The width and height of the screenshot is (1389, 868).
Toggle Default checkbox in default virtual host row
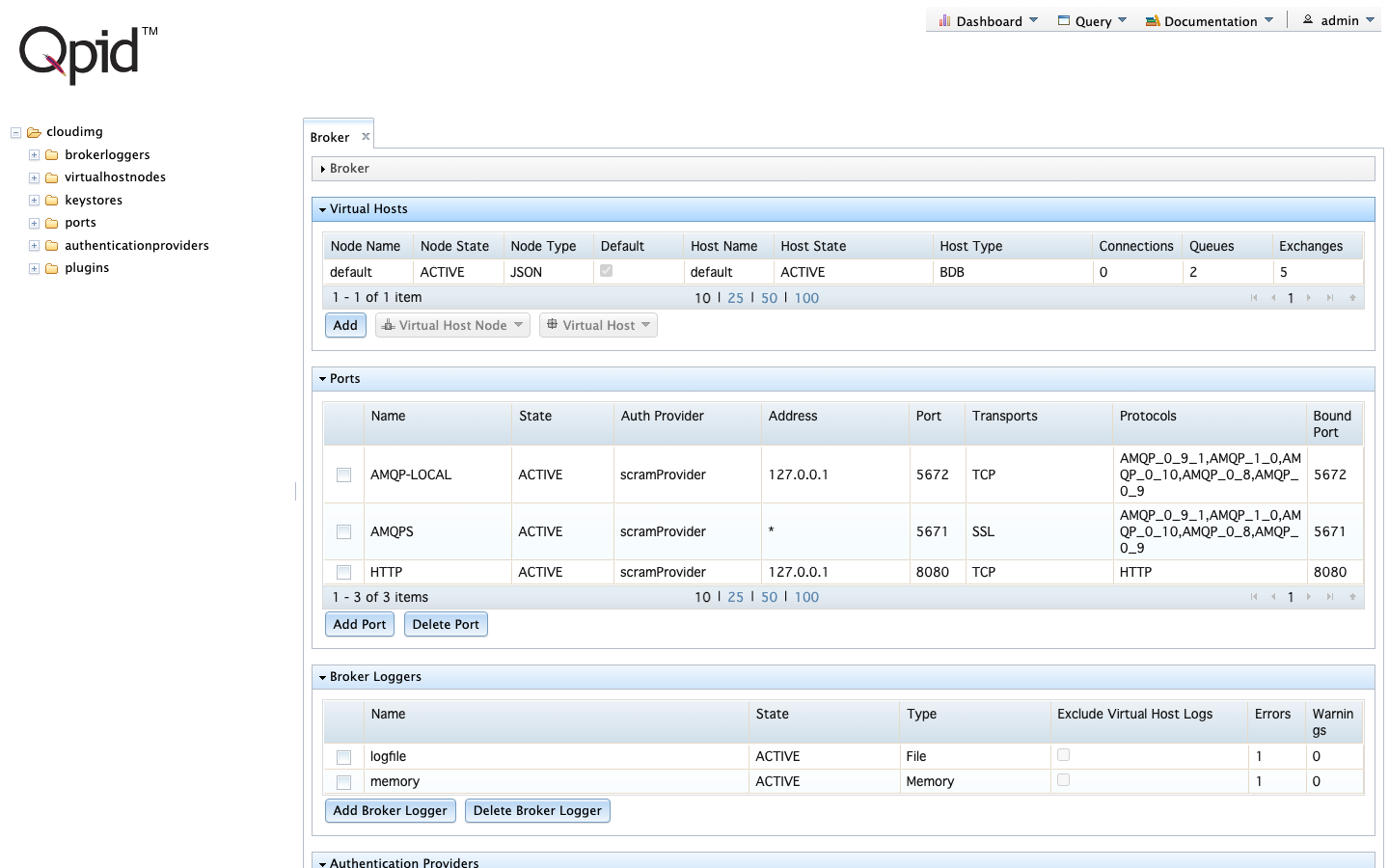pyautogui.click(x=606, y=271)
